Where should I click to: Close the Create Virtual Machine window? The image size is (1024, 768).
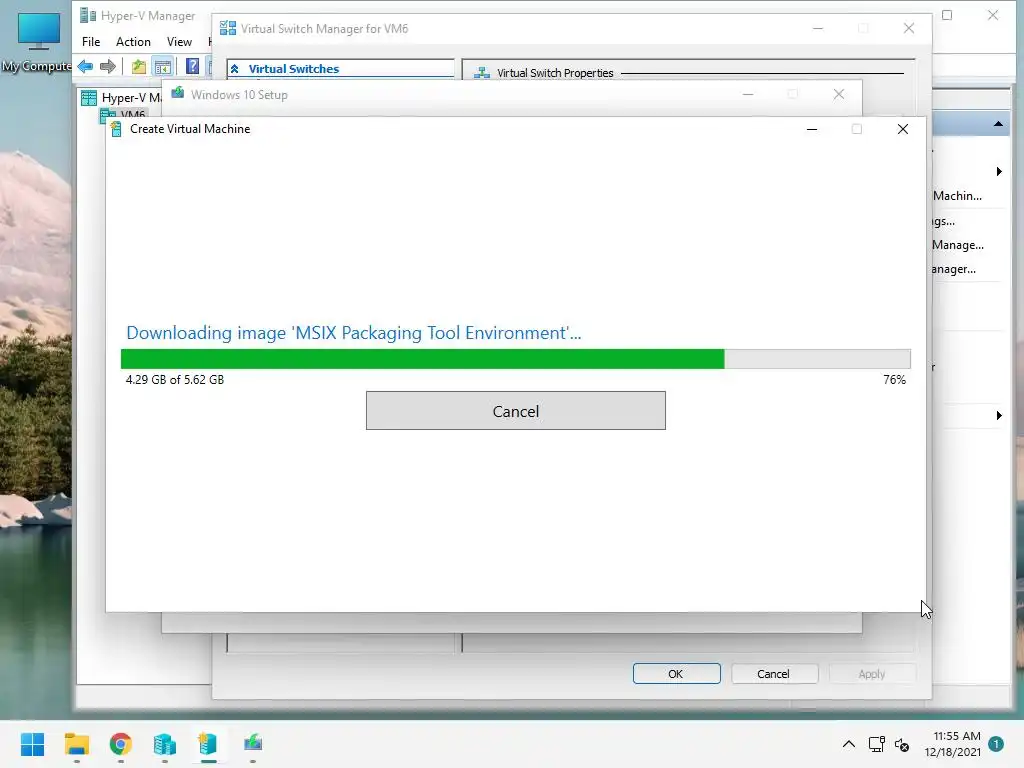(903, 129)
